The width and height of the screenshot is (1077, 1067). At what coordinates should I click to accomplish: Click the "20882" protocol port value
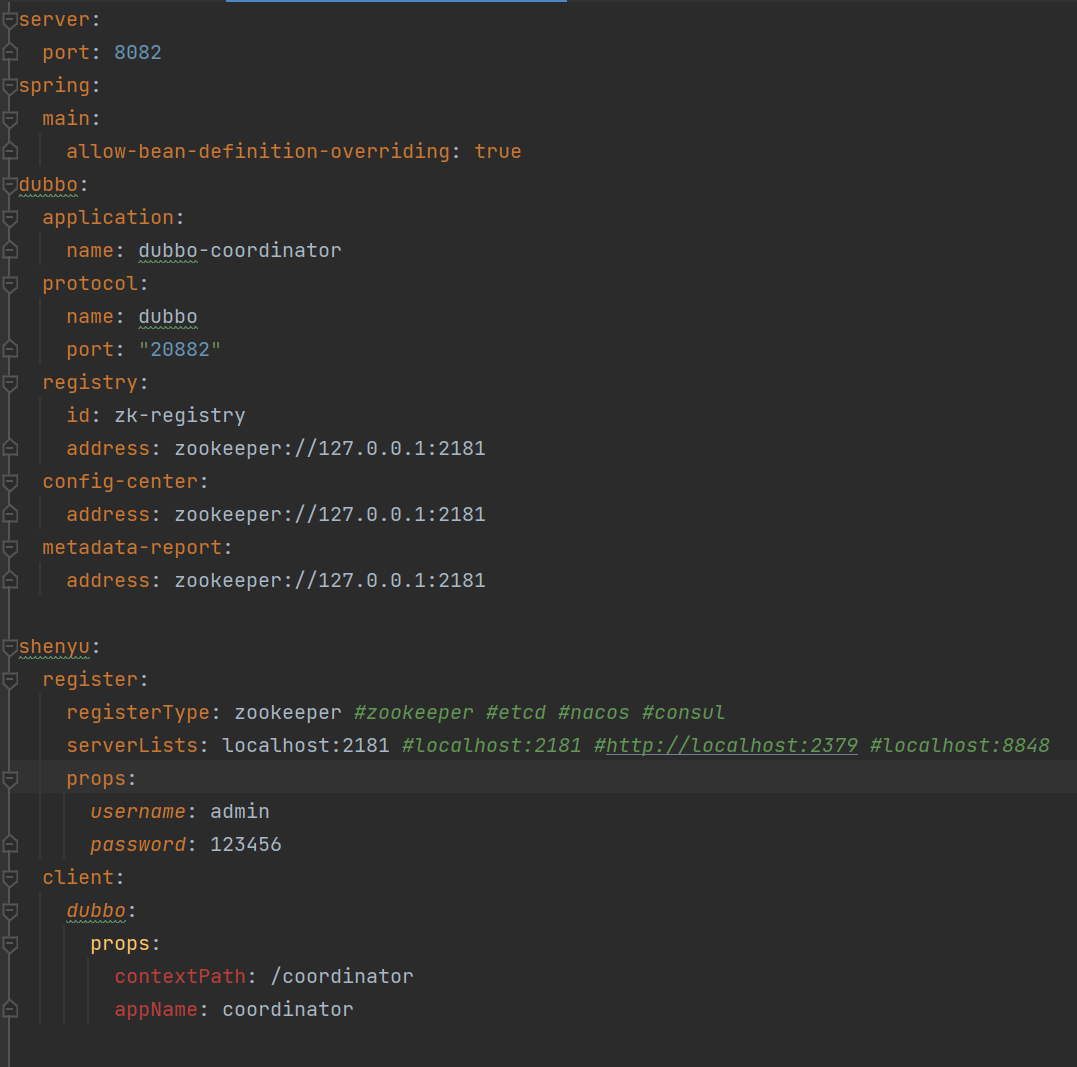point(179,350)
